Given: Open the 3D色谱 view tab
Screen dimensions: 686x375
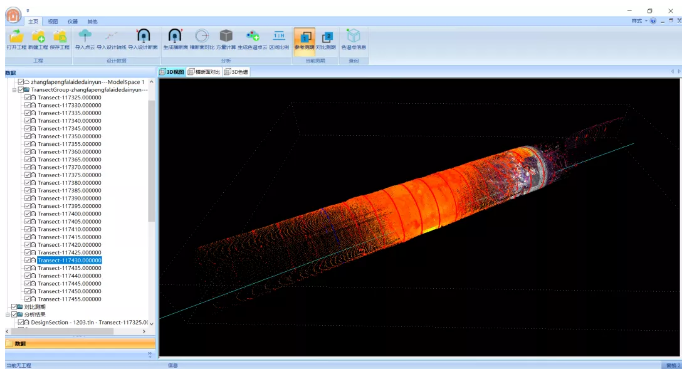Looking at the screenshot, I should click(236, 72).
